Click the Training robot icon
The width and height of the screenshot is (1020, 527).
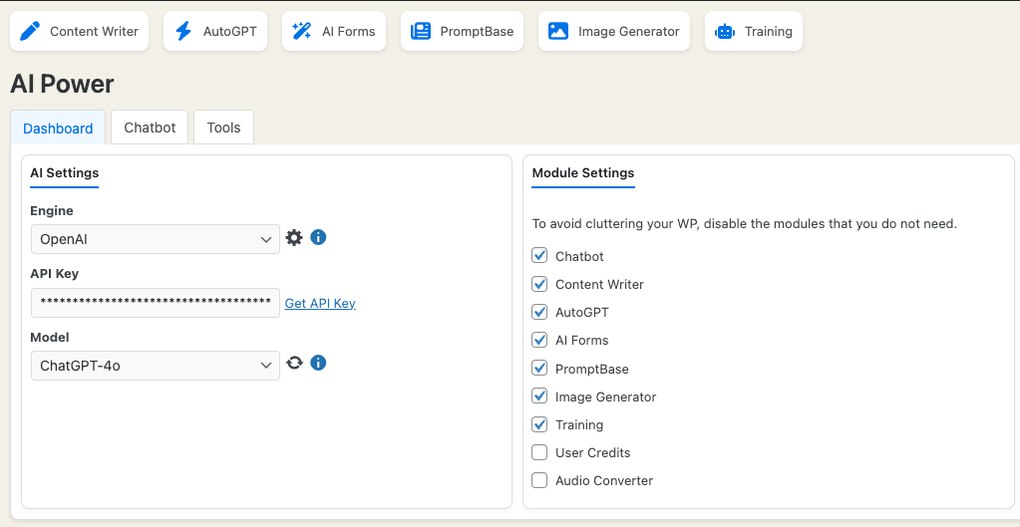coord(724,31)
